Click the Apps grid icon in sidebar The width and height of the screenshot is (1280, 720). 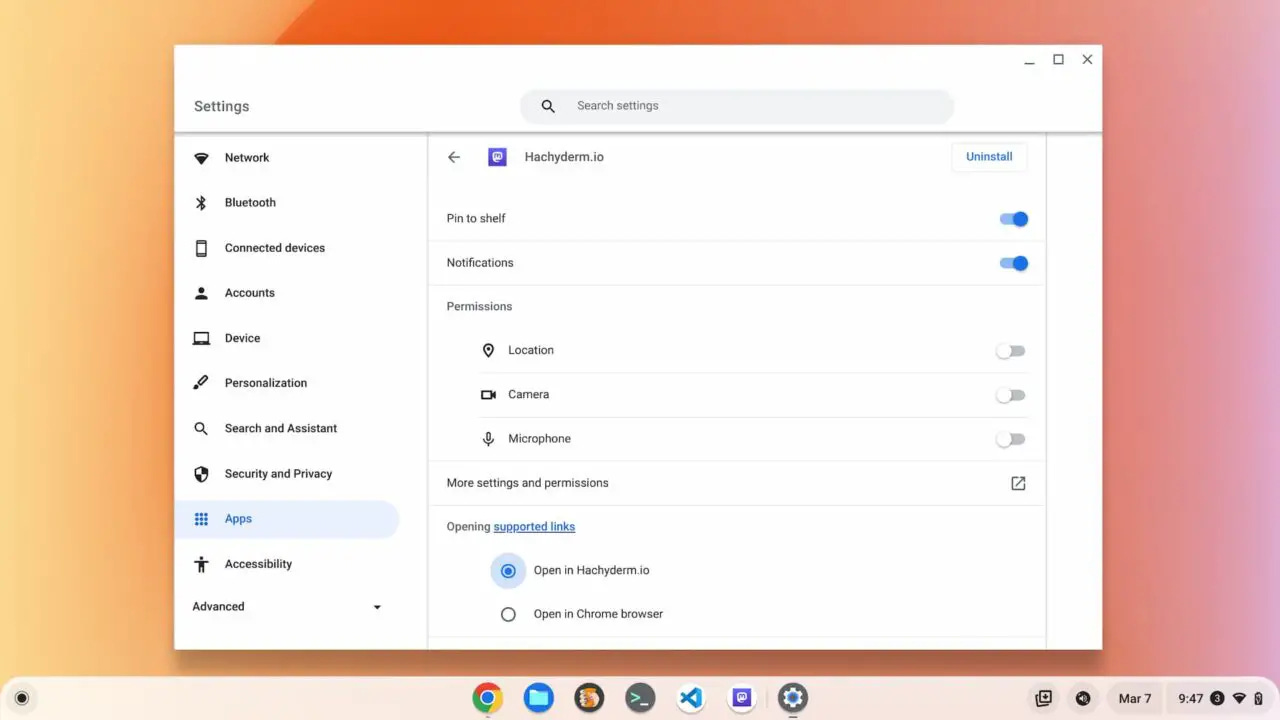click(x=201, y=519)
